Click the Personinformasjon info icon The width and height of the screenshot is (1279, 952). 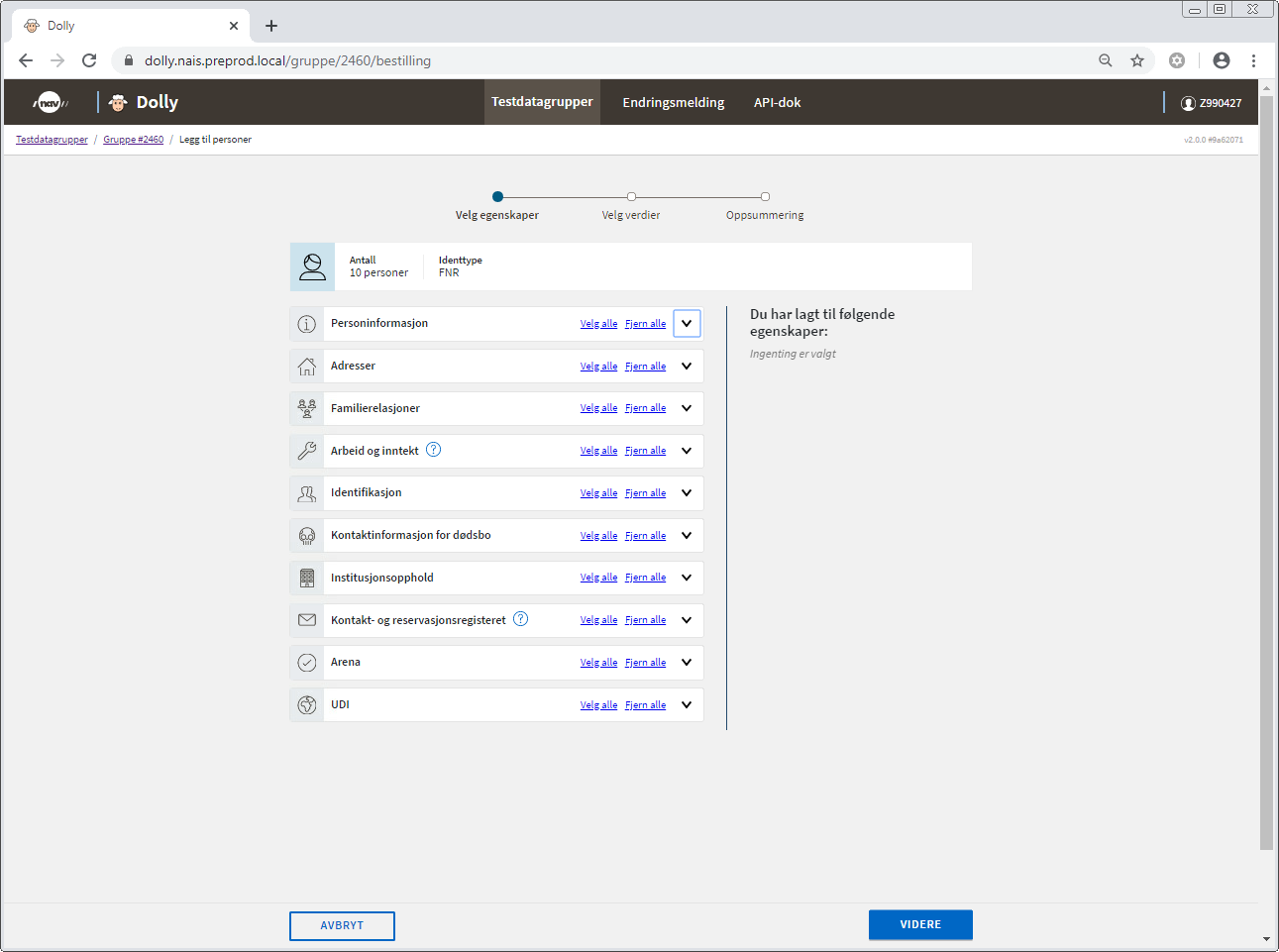307,324
